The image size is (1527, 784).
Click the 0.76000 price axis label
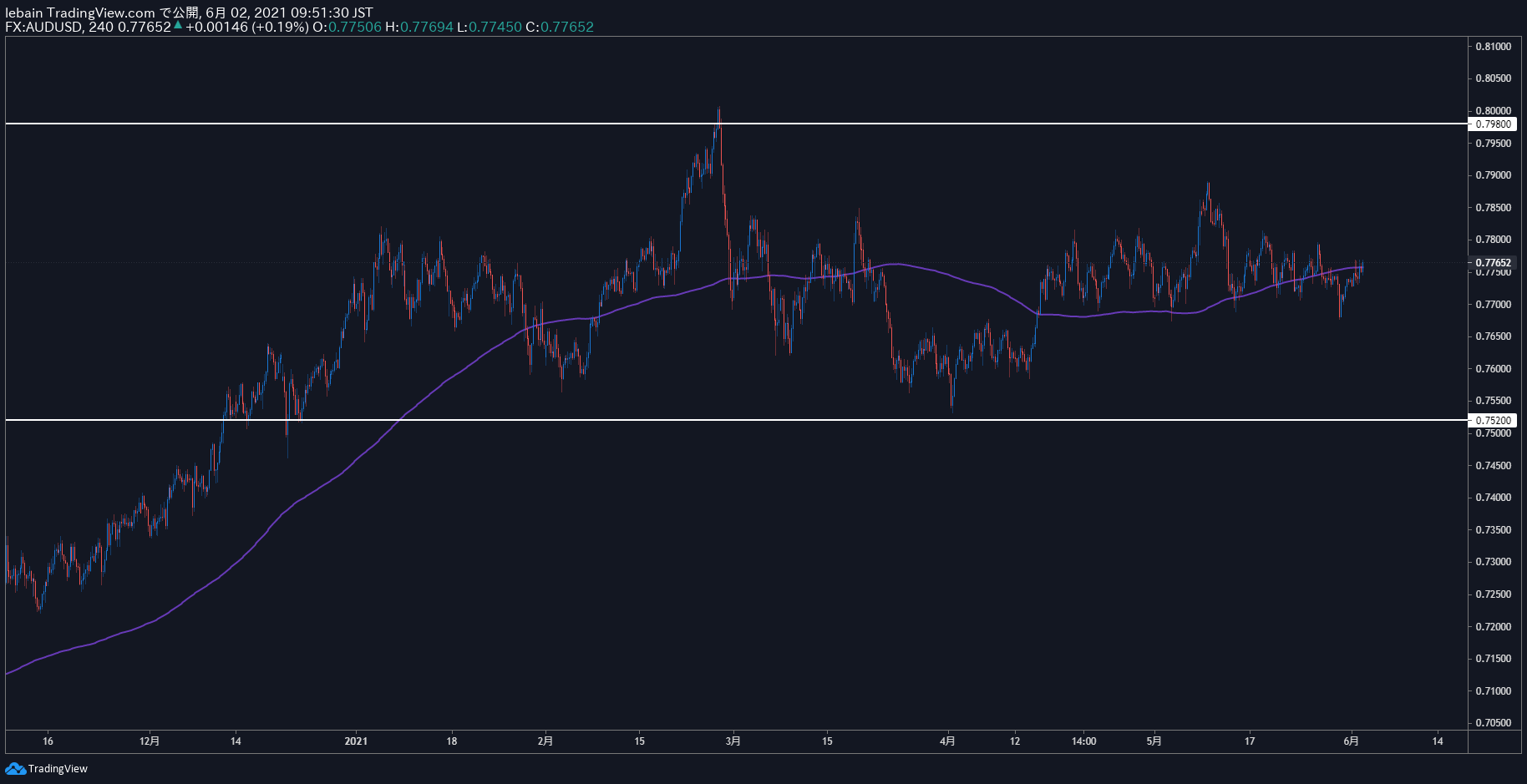point(1493,369)
